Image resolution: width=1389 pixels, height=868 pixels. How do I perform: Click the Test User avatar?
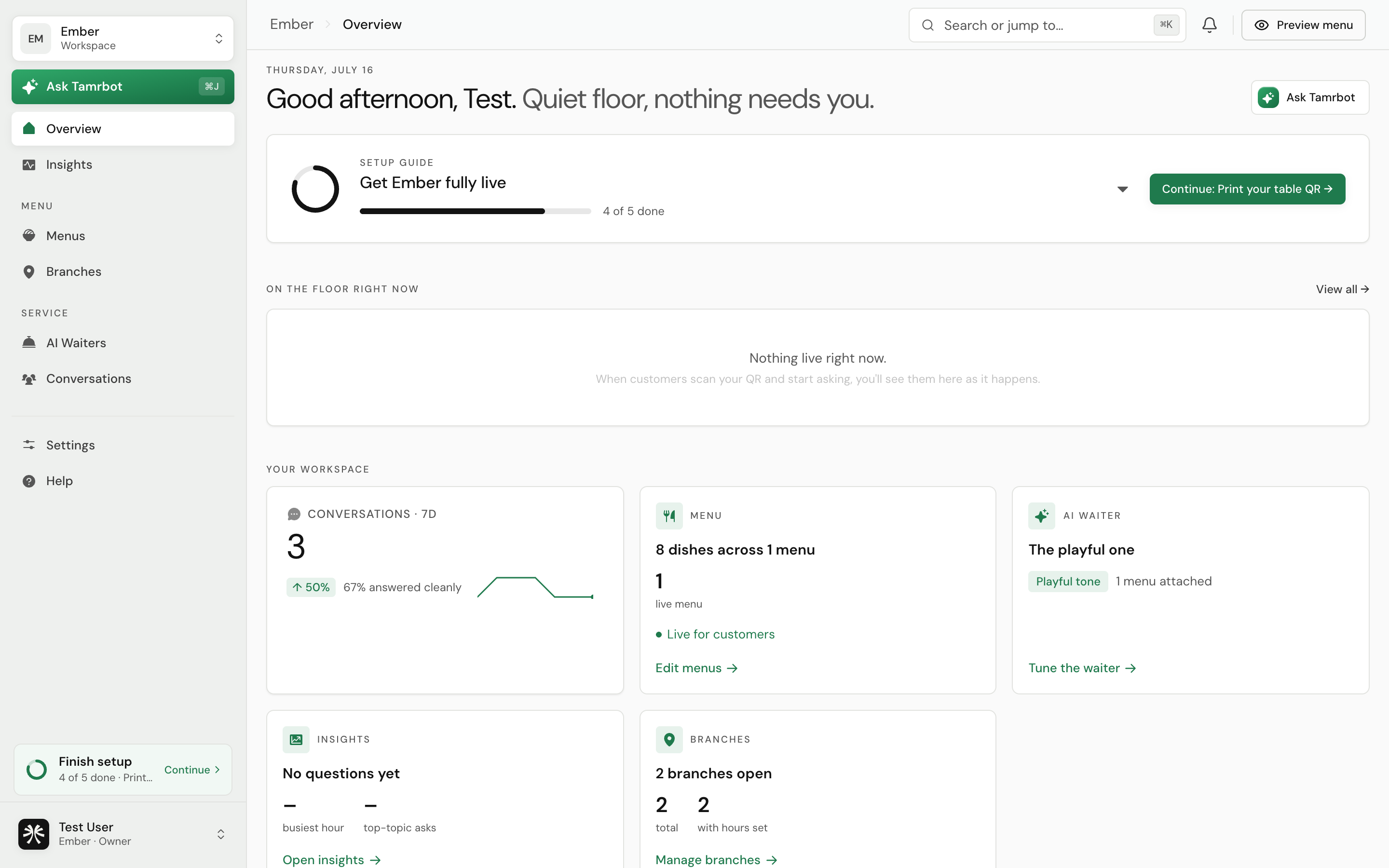click(x=34, y=834)
